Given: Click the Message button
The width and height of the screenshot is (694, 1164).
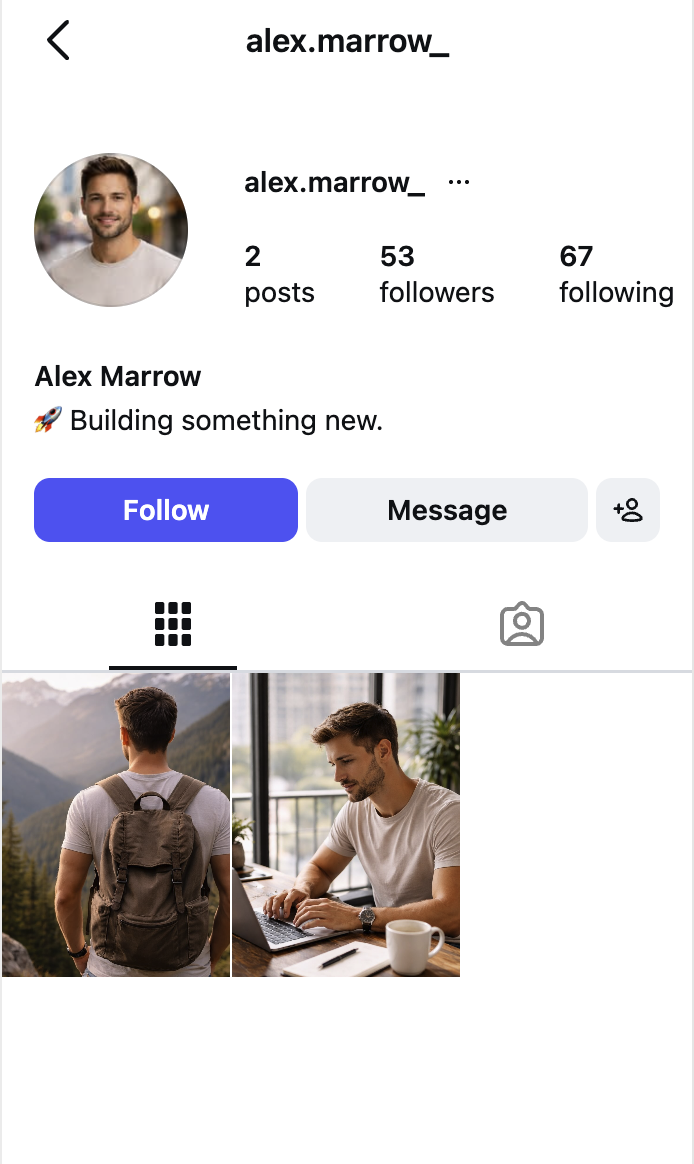Looking at the screenshot, I should [447, 510].
